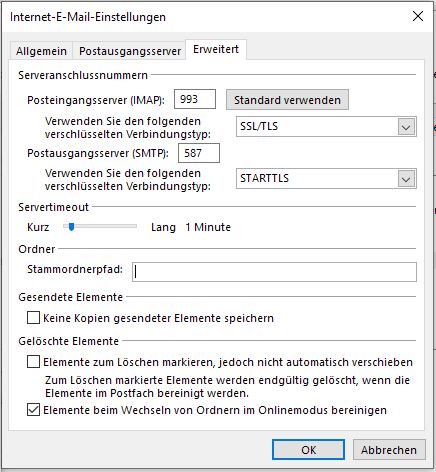Screen dimensions: 436x472
Task: Focus the Stammordnerpfad text field
Action: (x=274, y=272)
